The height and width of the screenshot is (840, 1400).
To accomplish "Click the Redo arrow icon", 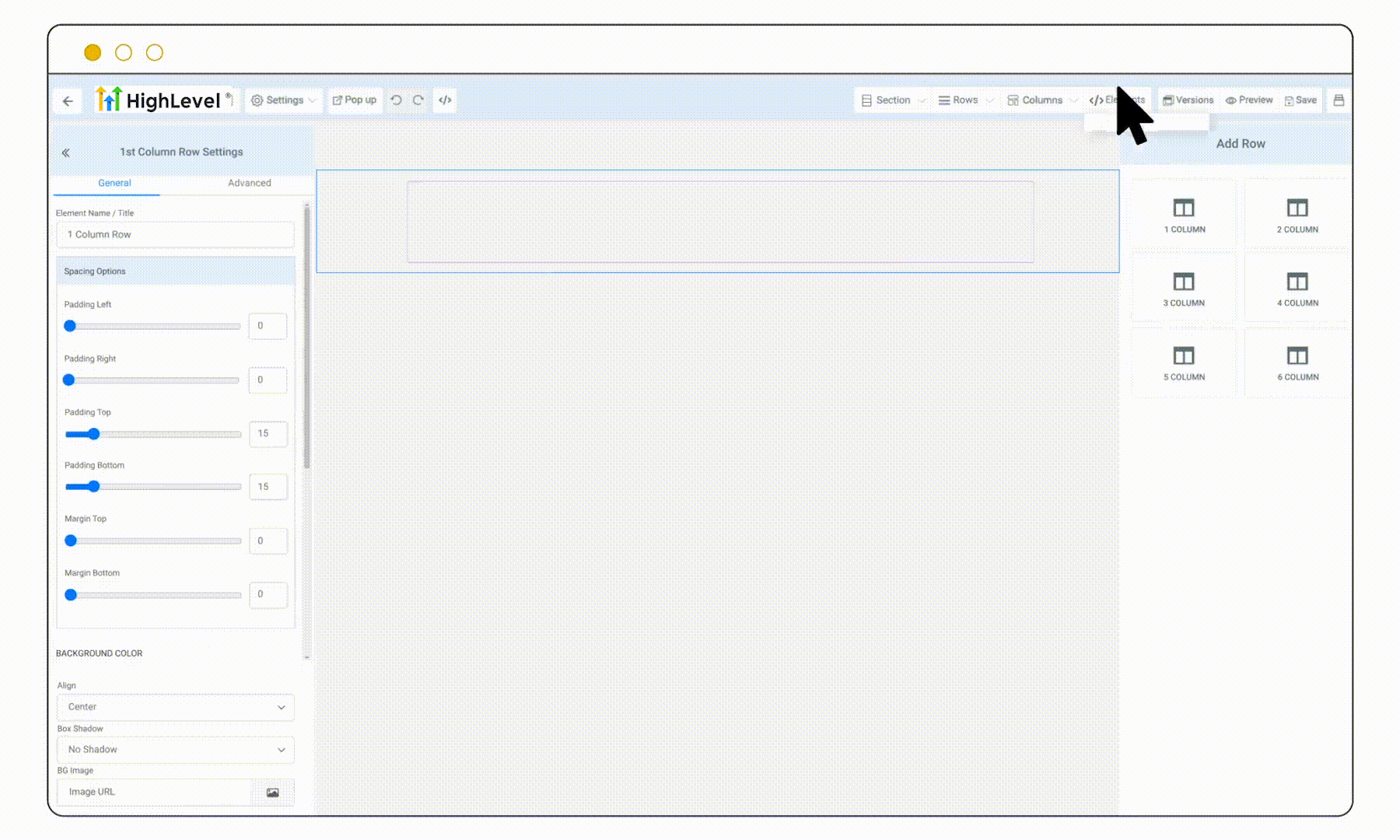I will pos(418,100).
